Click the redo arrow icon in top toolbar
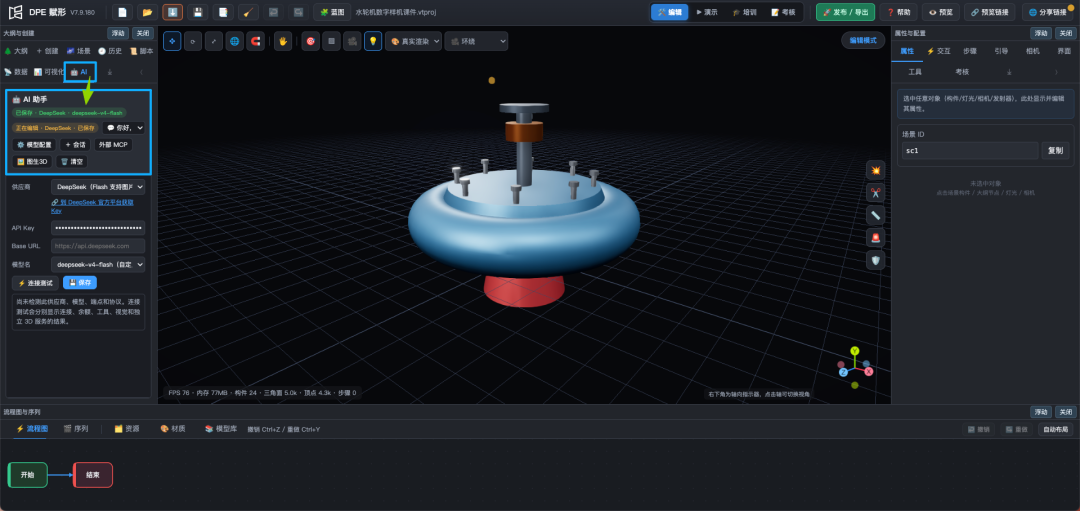Screen dimensions: 1080x511 (x=298, y=12)
